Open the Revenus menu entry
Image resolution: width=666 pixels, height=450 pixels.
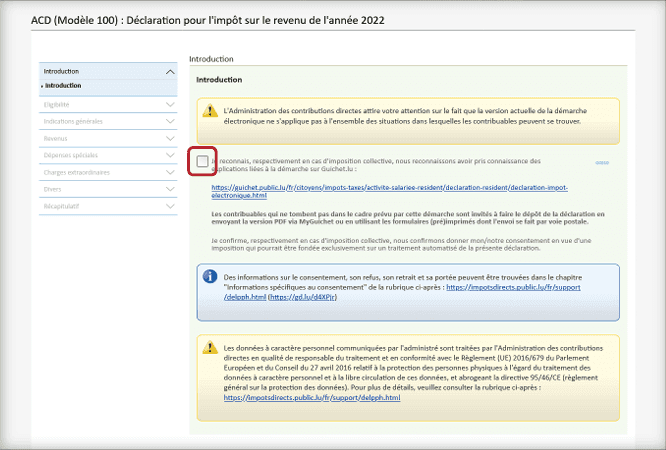56,139
